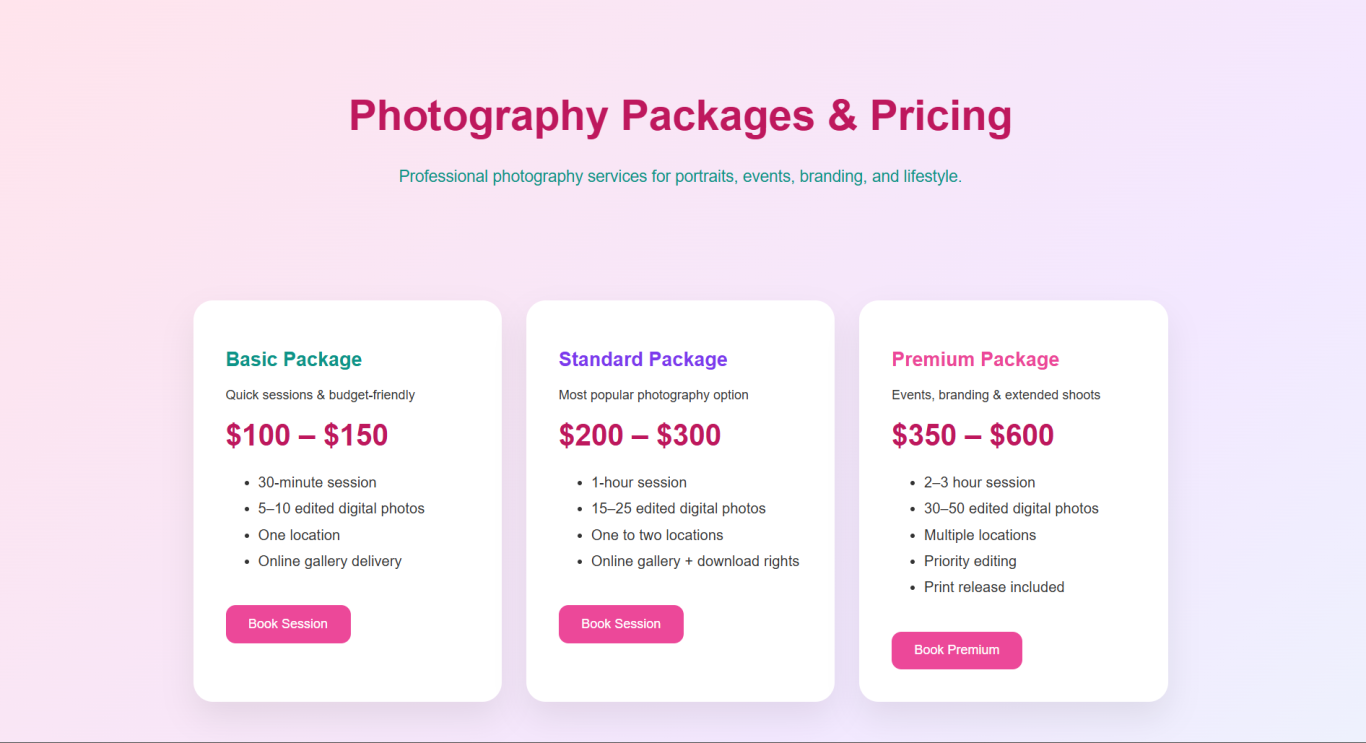Click the Book Premium button

click(x=956, y=650)
